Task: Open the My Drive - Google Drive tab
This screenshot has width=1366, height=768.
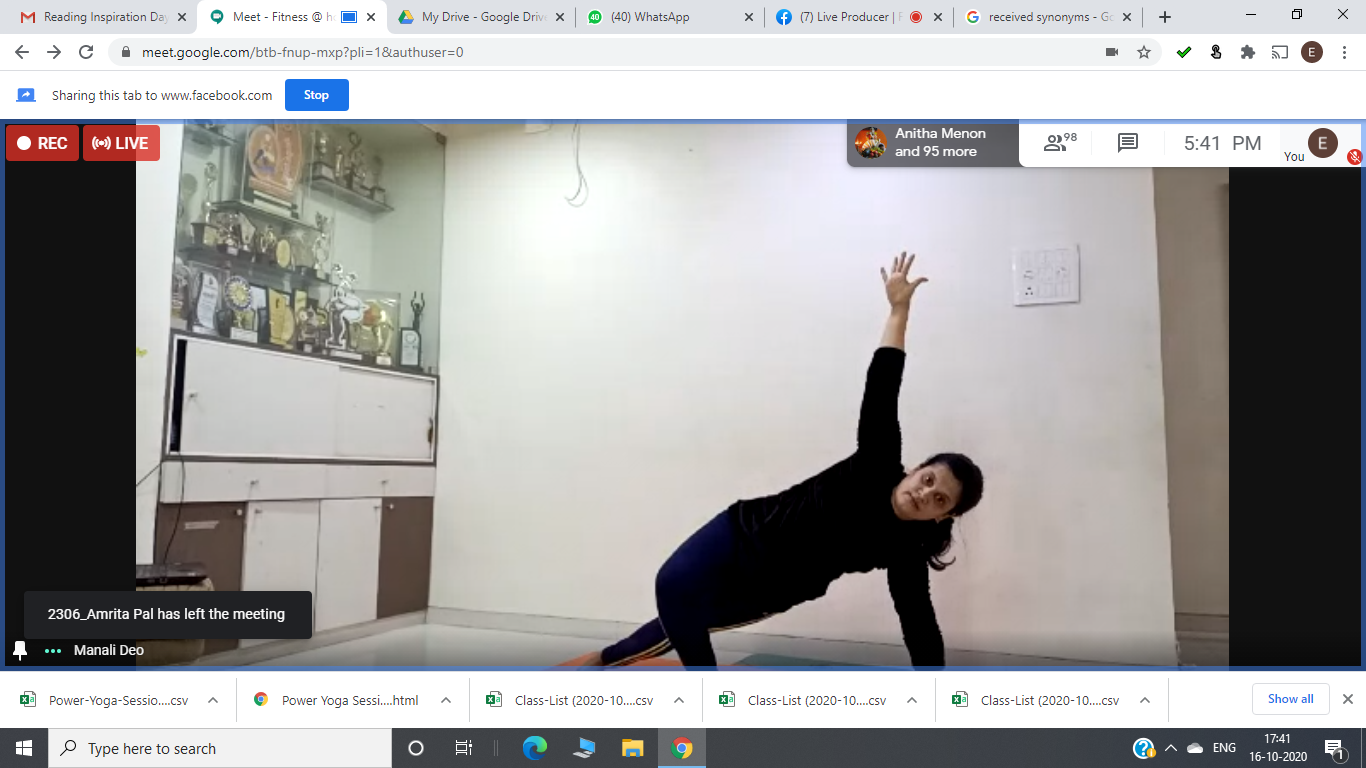Action: click(x=470, y=16)
